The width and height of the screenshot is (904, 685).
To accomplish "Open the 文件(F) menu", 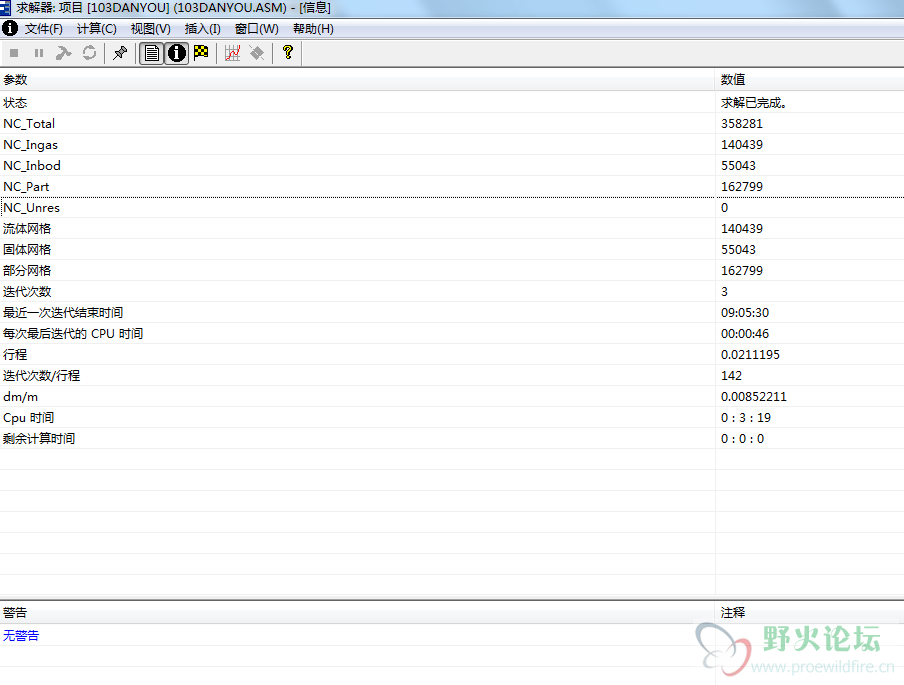I will [43, 29].
